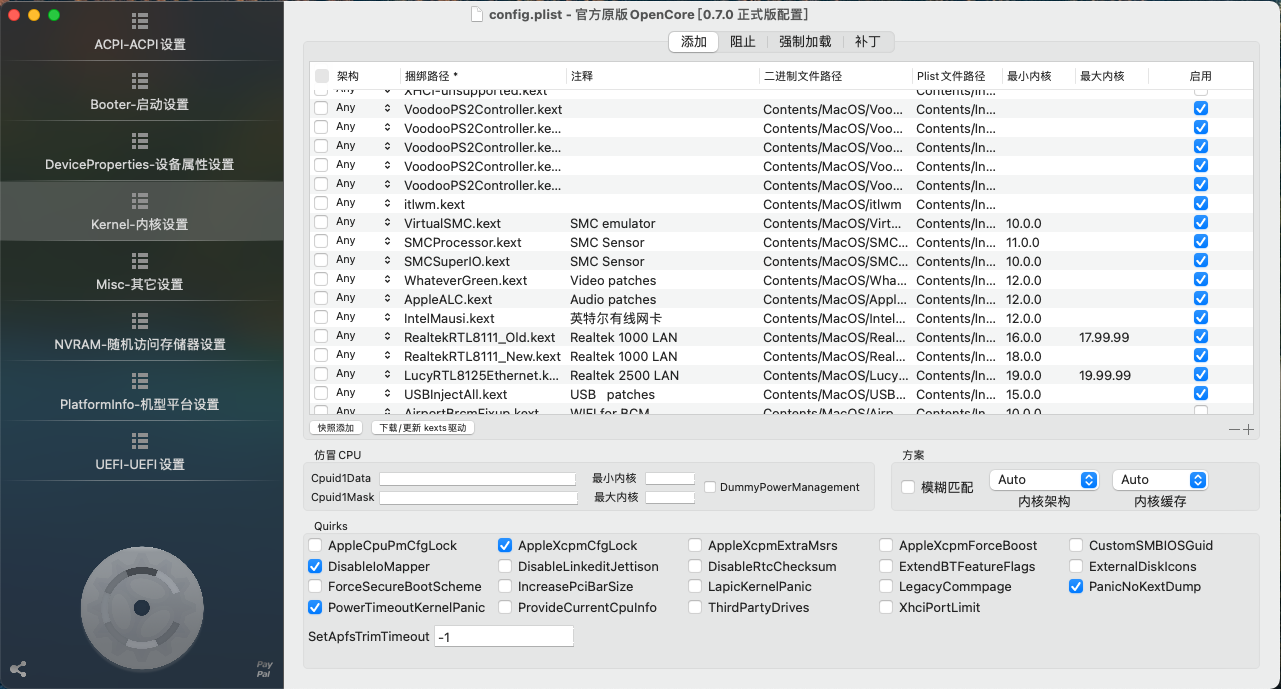Enable the AppleCpuPmCfgLock quirk
Screen dimensions: 1281x689
click(315, 546)
